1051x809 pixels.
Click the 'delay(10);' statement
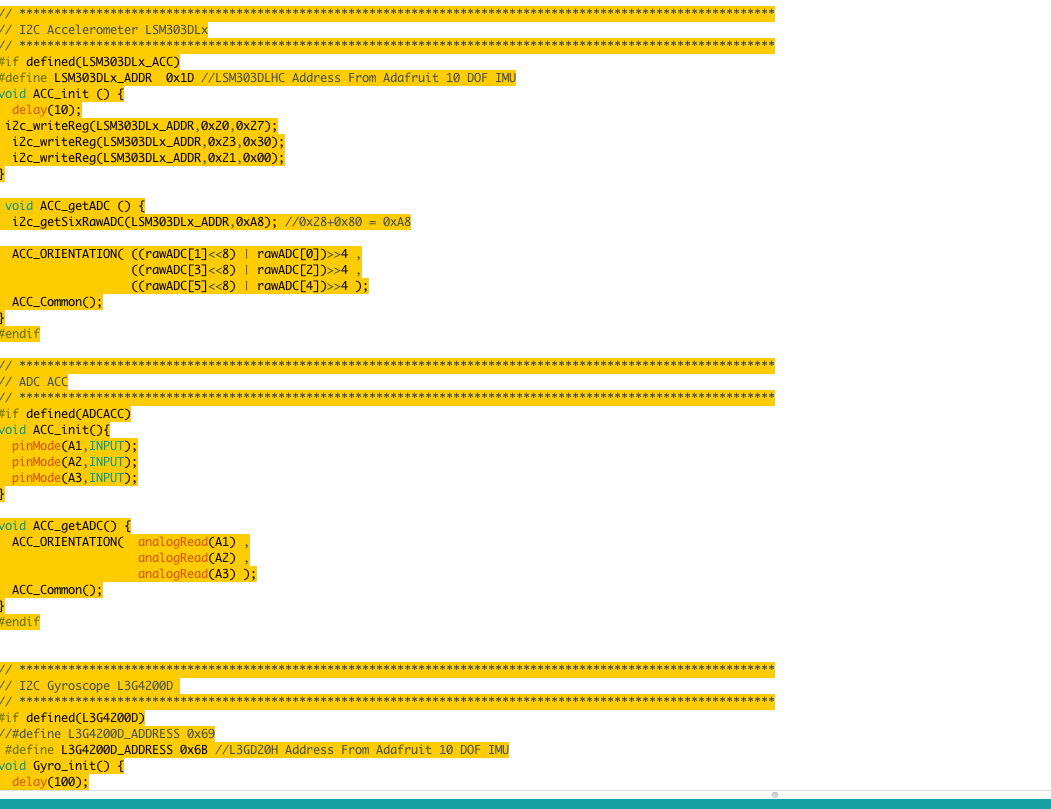point(46,110)
